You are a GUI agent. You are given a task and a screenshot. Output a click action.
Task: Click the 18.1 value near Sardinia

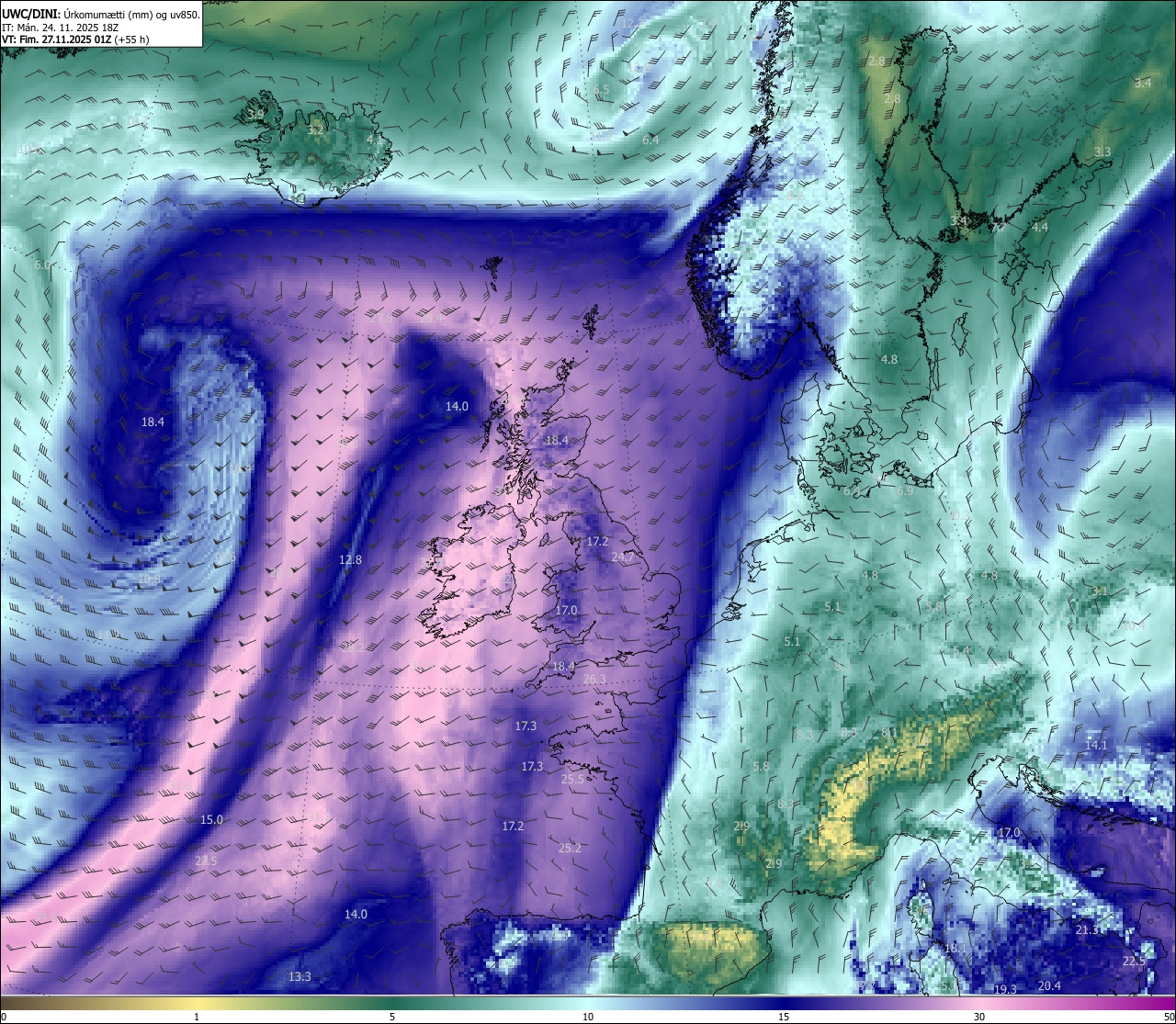pos(955,947)
